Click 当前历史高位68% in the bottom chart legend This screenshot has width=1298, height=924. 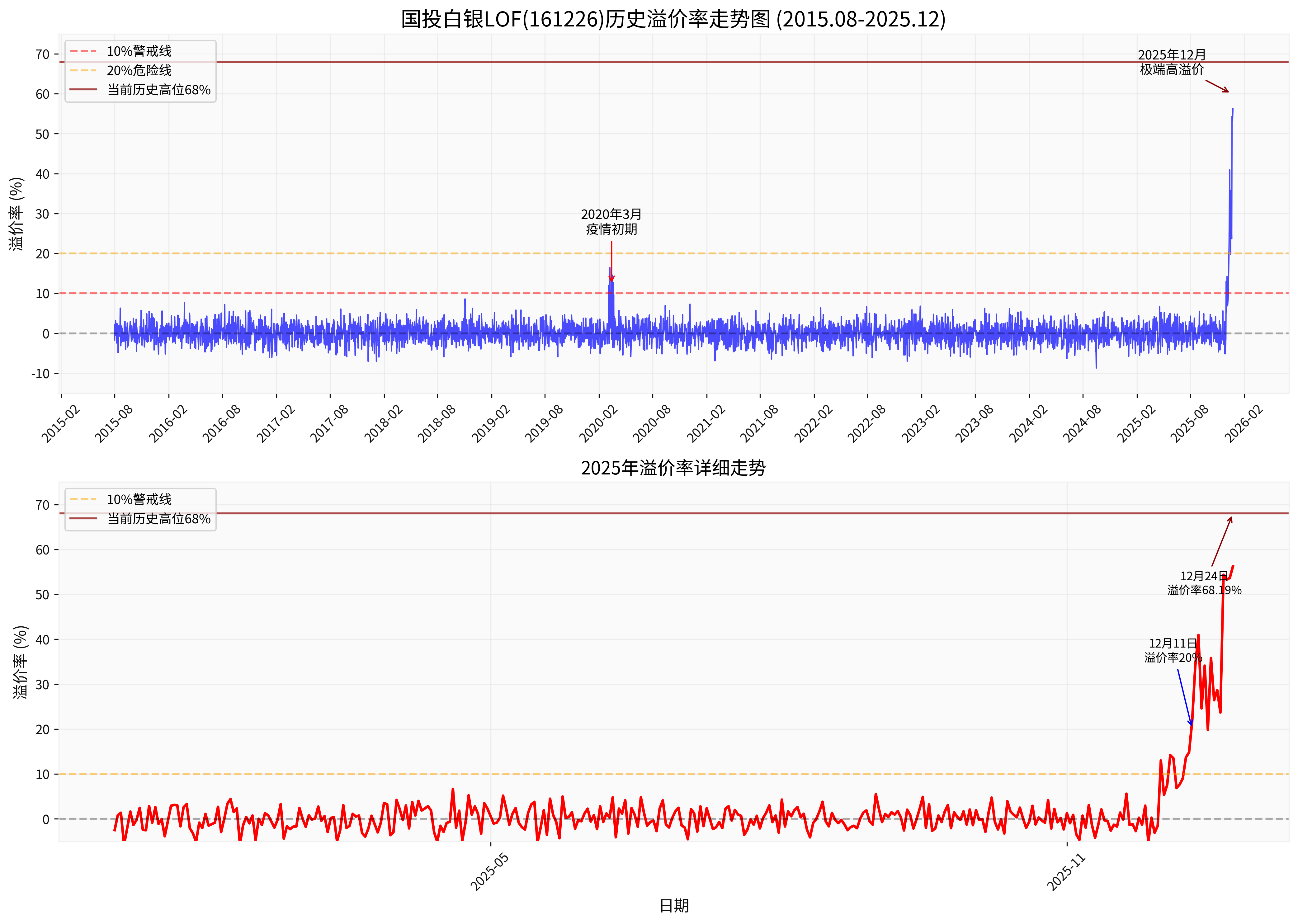[159, 519]
